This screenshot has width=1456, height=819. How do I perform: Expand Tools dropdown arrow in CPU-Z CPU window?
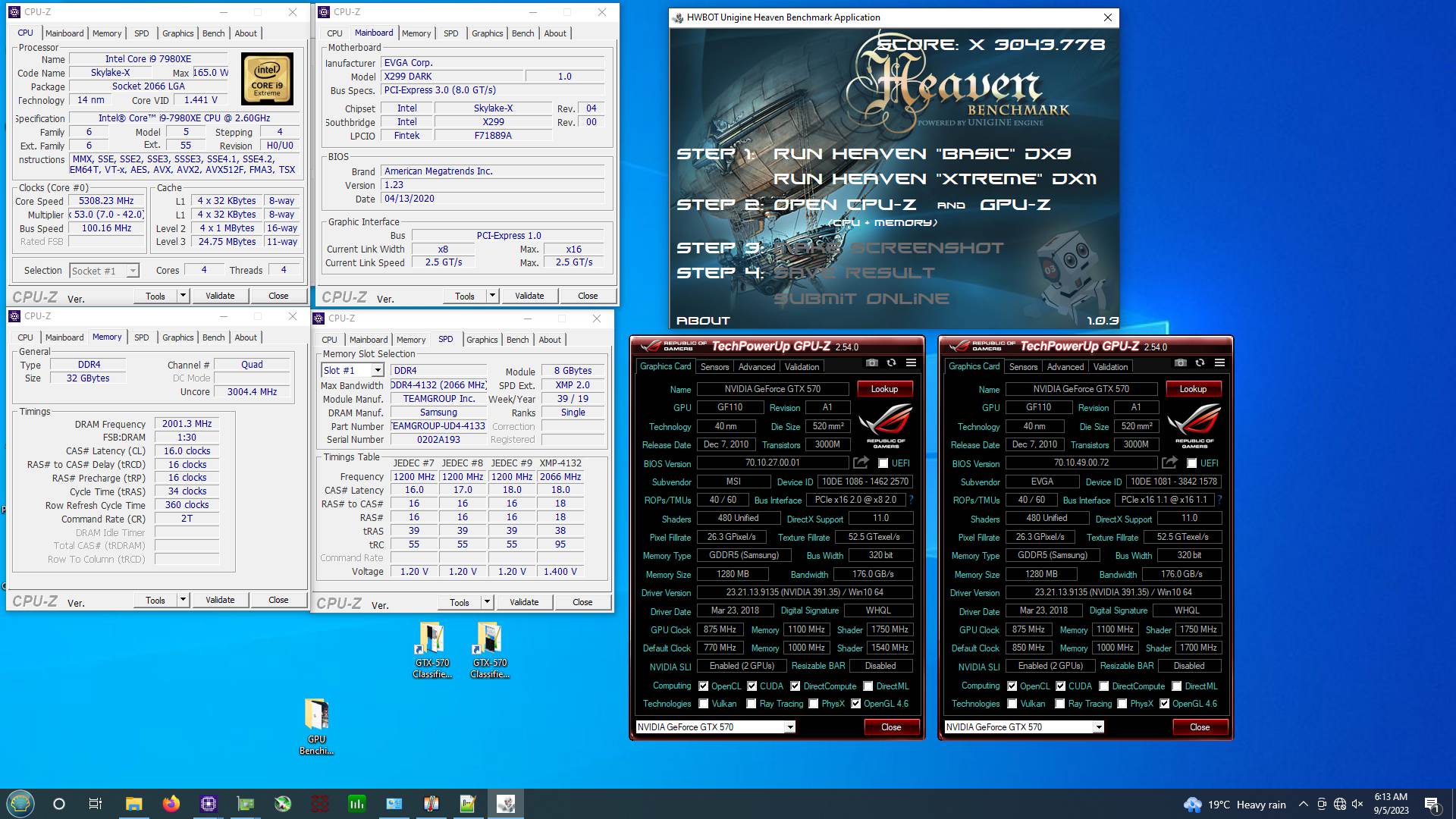click(183, 296)
